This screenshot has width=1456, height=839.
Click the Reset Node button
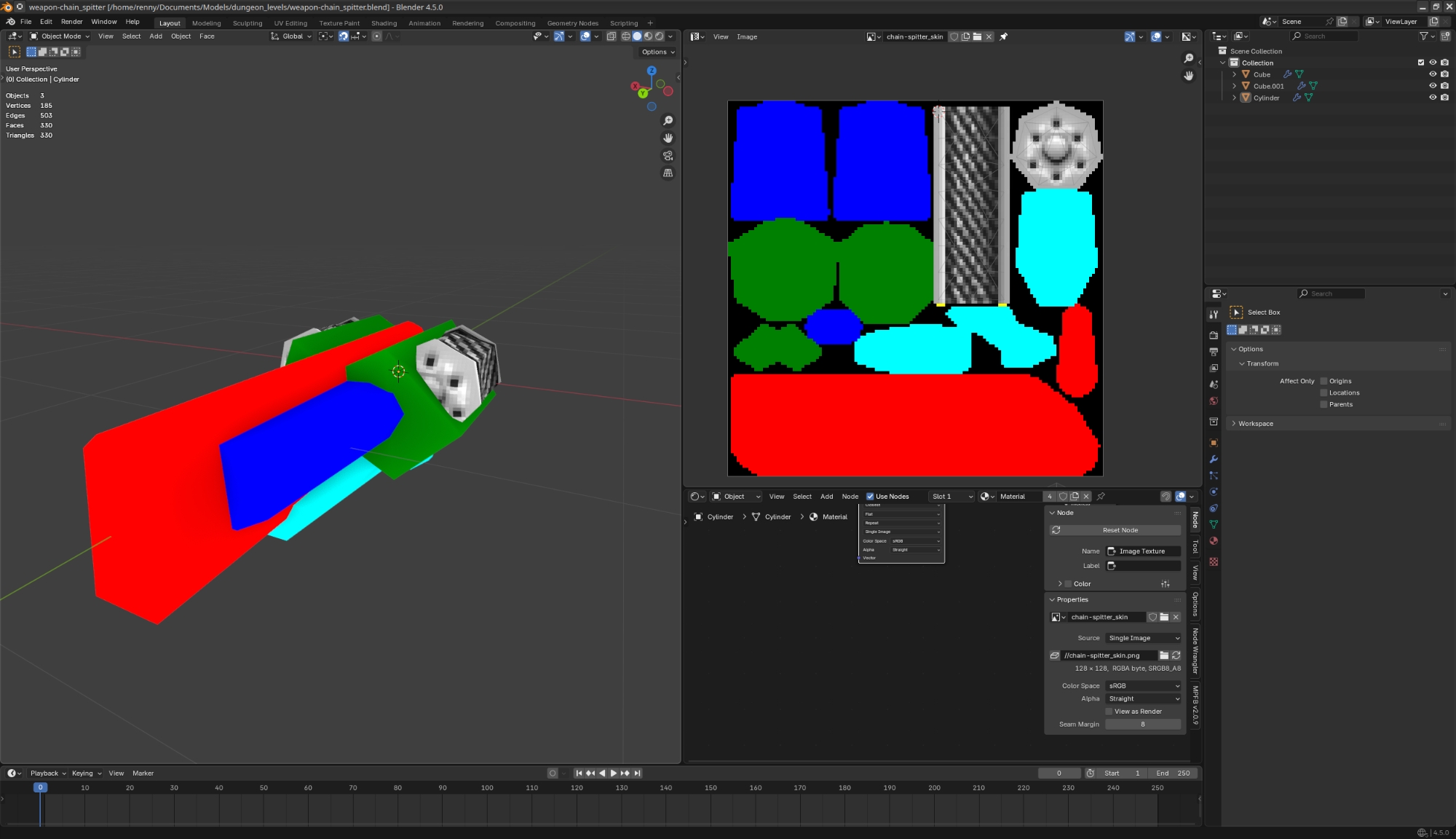pyautogui.click(x=1120, y=530)
